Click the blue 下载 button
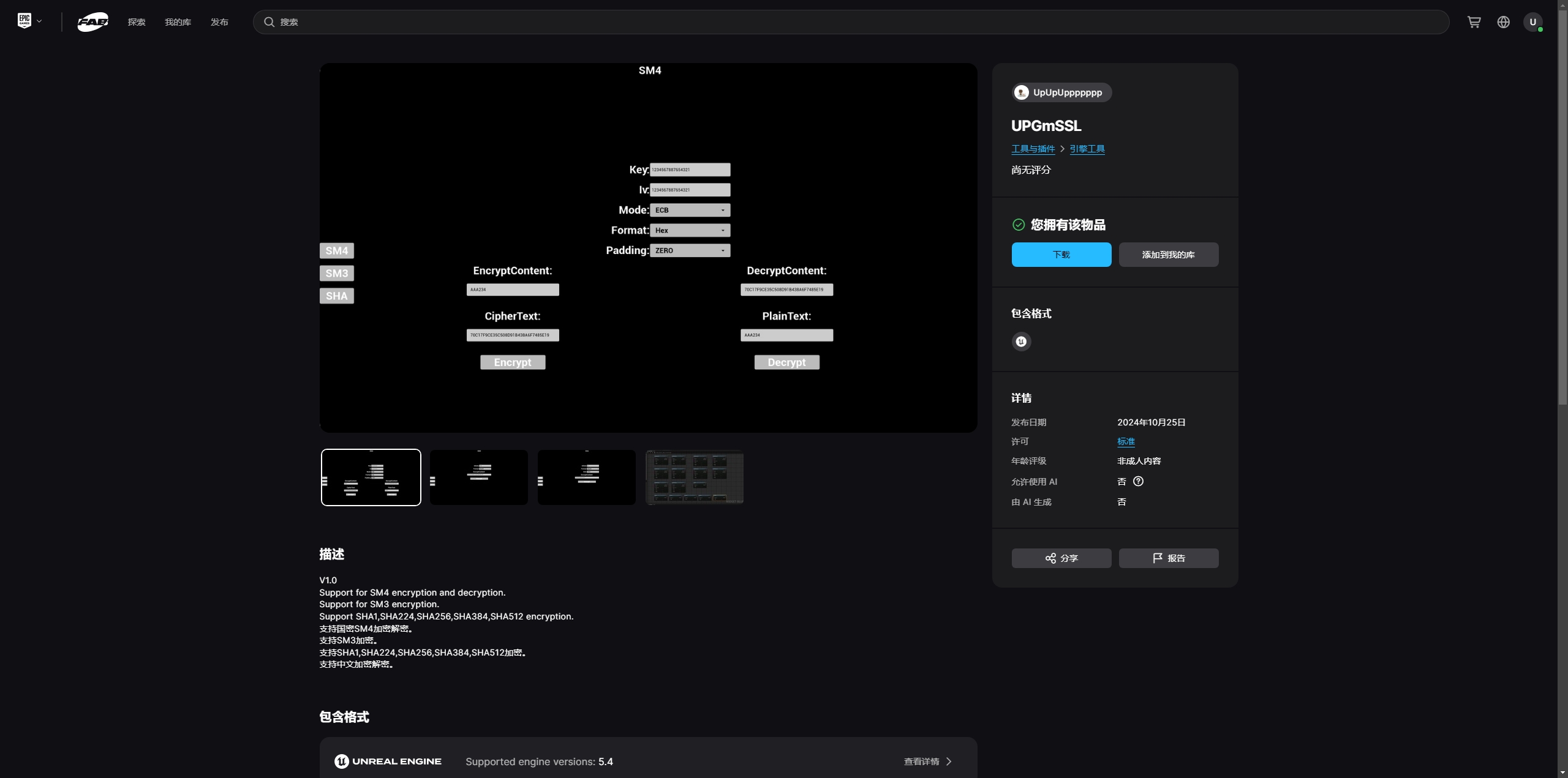 tap(1061, 255)
